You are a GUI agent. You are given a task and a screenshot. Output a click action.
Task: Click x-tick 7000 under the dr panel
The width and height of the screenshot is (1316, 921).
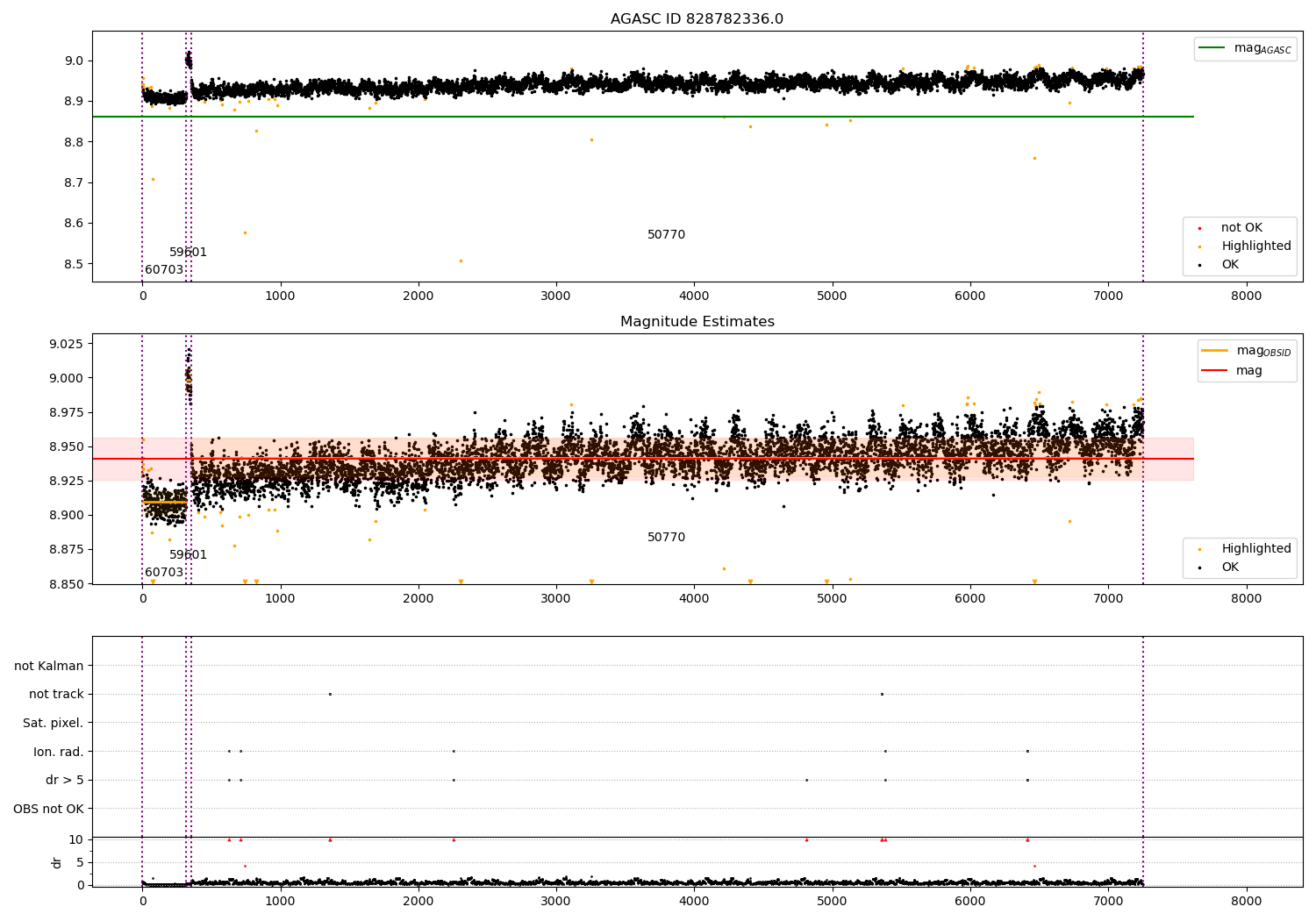pyautogui.click(x=1108, y=900)
